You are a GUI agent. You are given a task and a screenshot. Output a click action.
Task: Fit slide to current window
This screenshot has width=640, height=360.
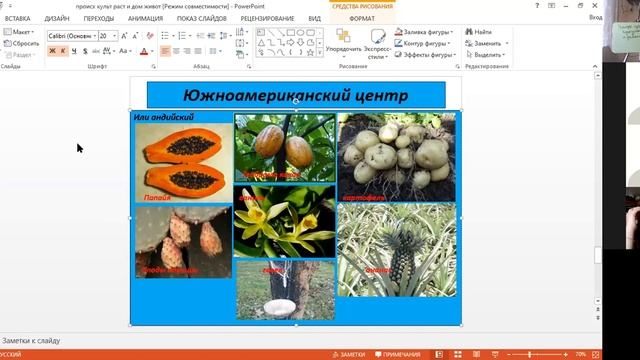(596, 354)
